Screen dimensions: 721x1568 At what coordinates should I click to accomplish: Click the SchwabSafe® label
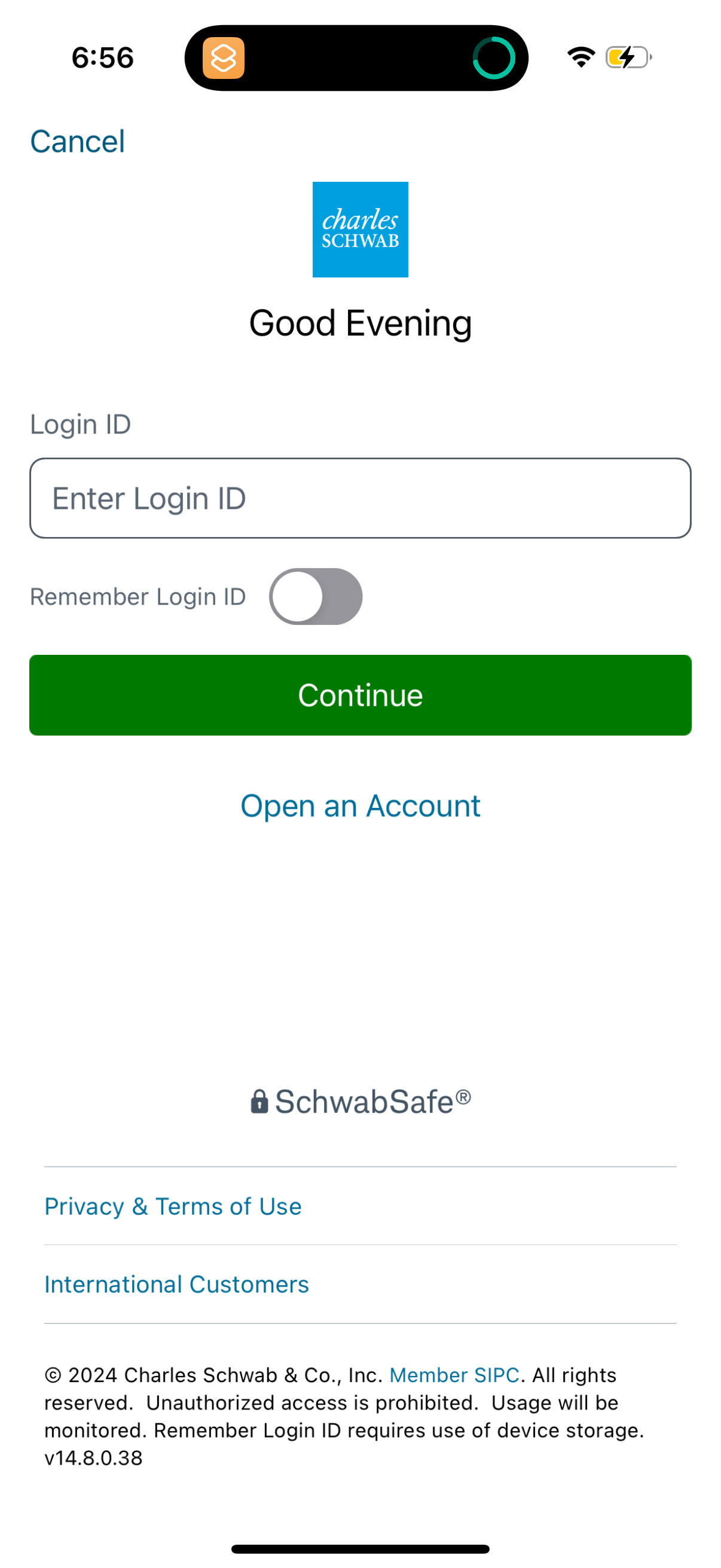click(x=372, y=1101)
